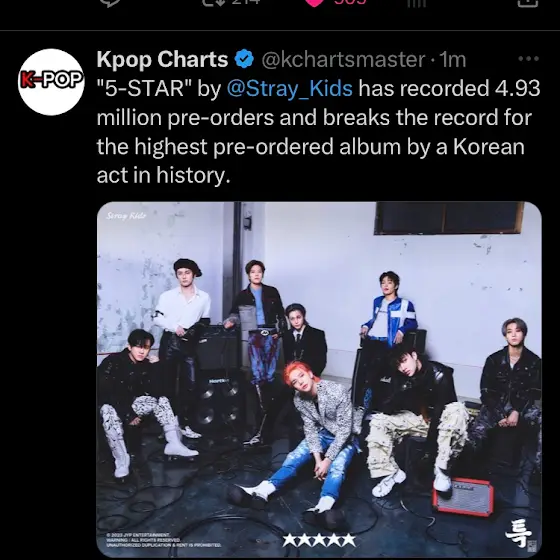Click the five white stars in photo

pyautogui.click(x=319, y=540)
